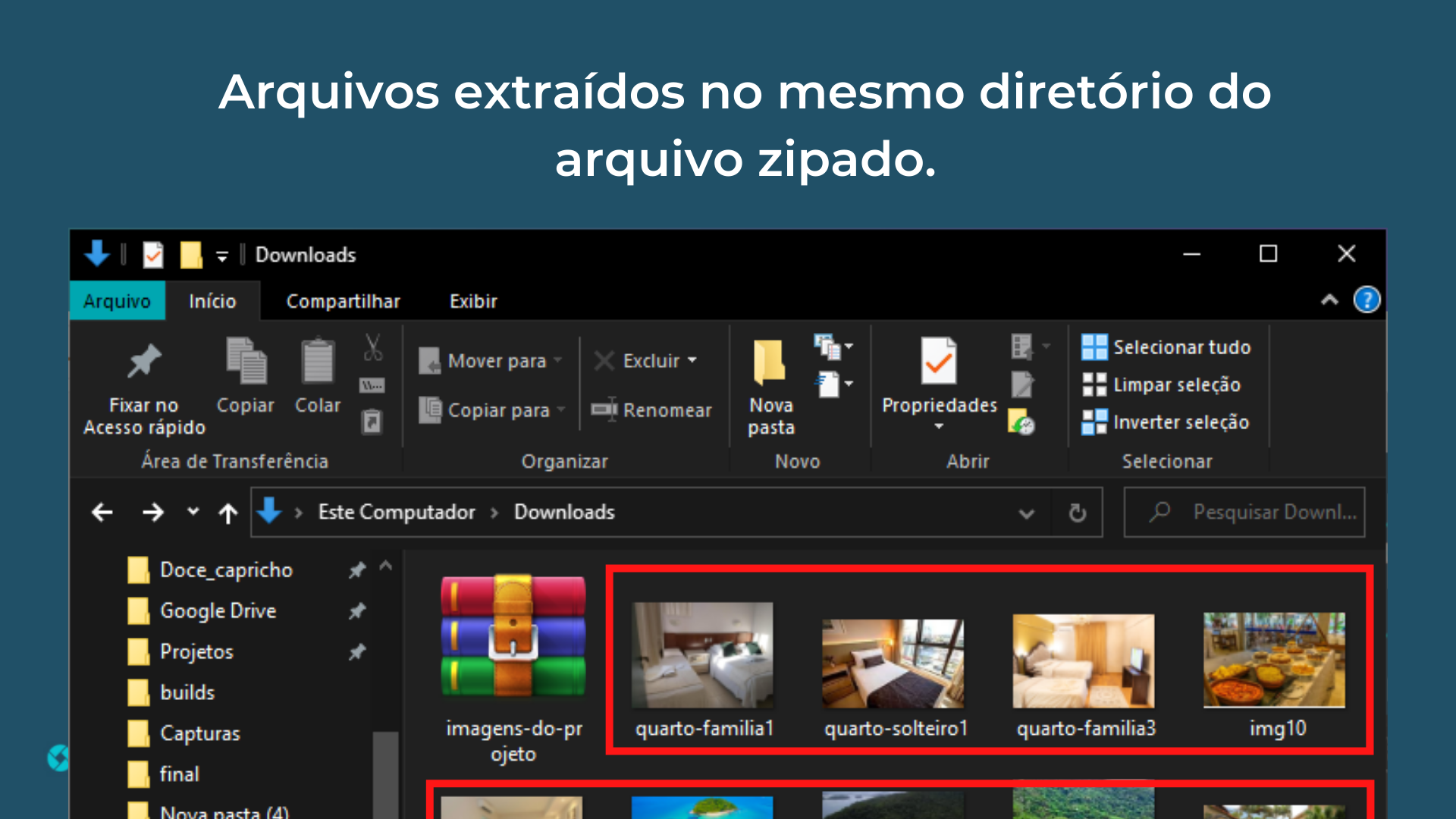This screenshot has width=1456, height=819.
Task: Click the refresh icon beside address bar
Action: (x=1077, y=513)
